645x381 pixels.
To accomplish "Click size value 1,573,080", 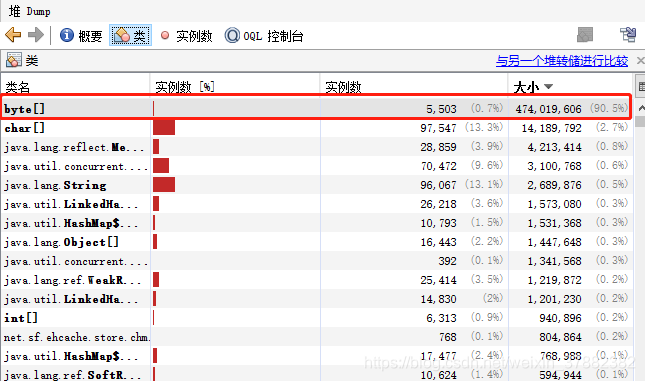I will pos(554,204).
